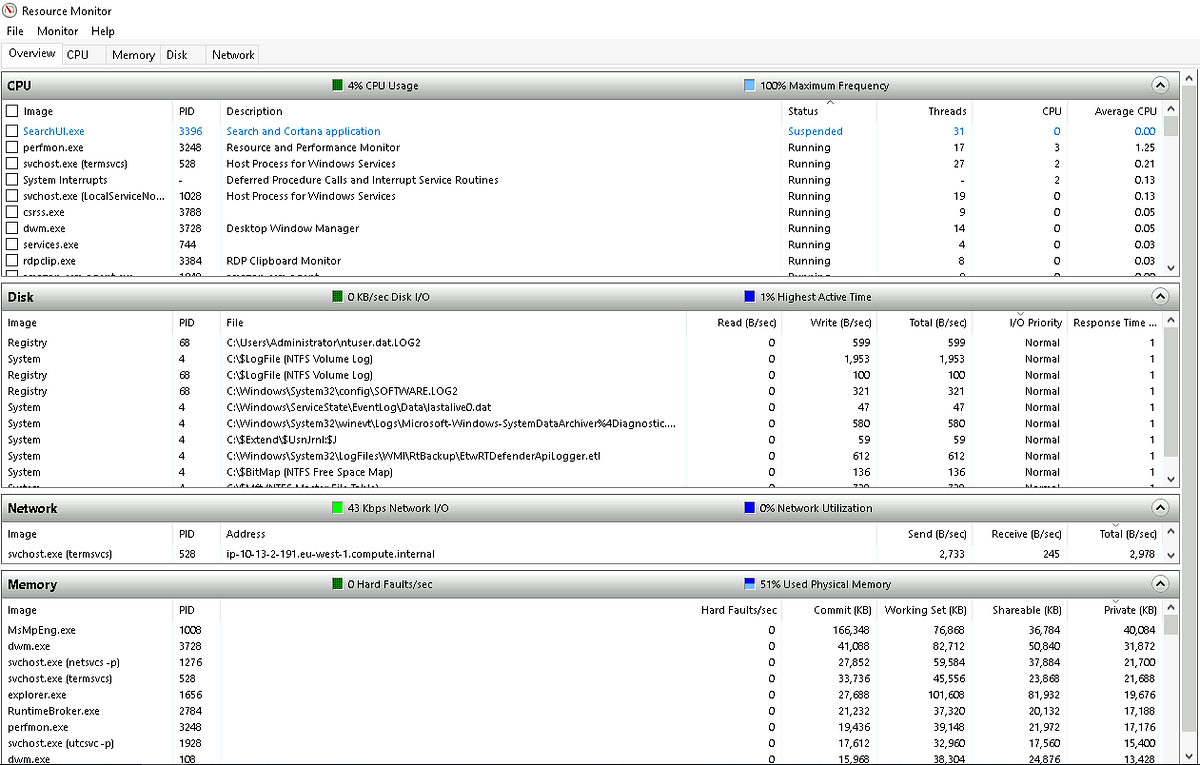
Task: Switch to the Memory tab
Action: 133,55
